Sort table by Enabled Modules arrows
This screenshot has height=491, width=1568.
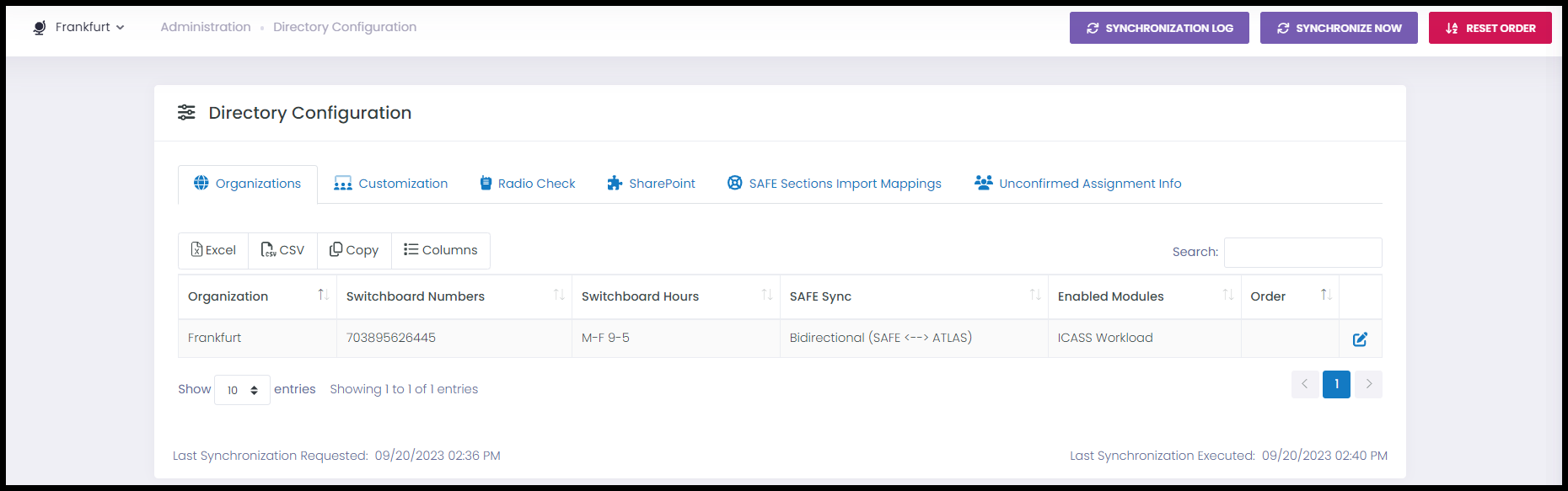tap(1228, 295)
